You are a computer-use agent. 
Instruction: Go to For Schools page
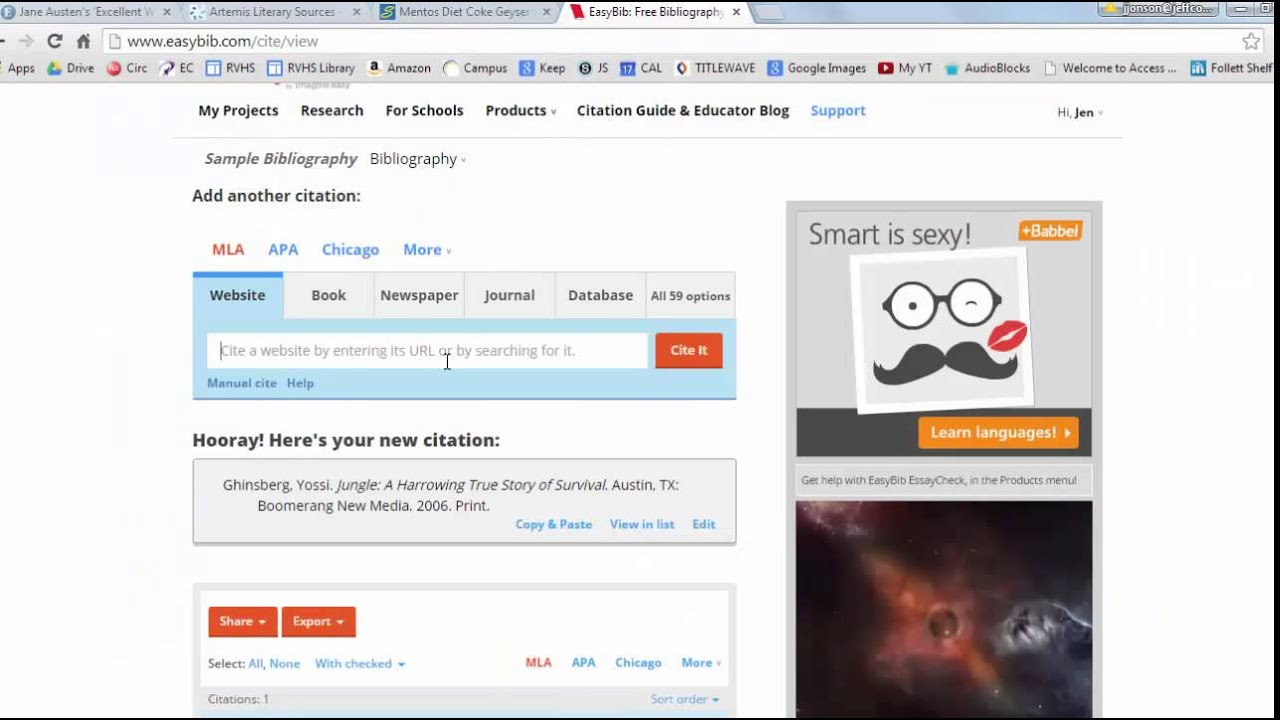(424, 110)
